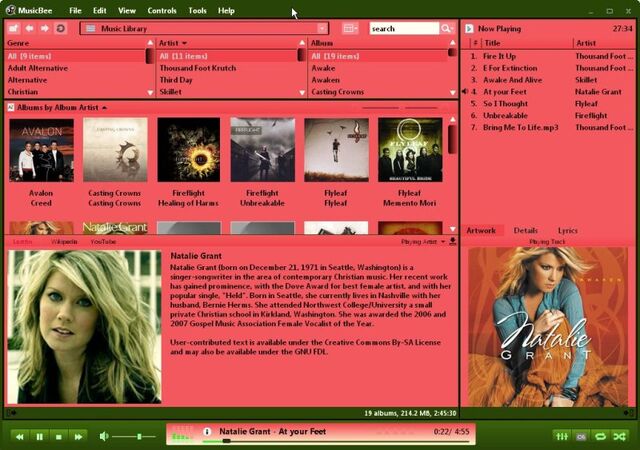Screen dimensions: 640x450
Task: Open the panel layout icon near search
Action: tap(350, 28)
